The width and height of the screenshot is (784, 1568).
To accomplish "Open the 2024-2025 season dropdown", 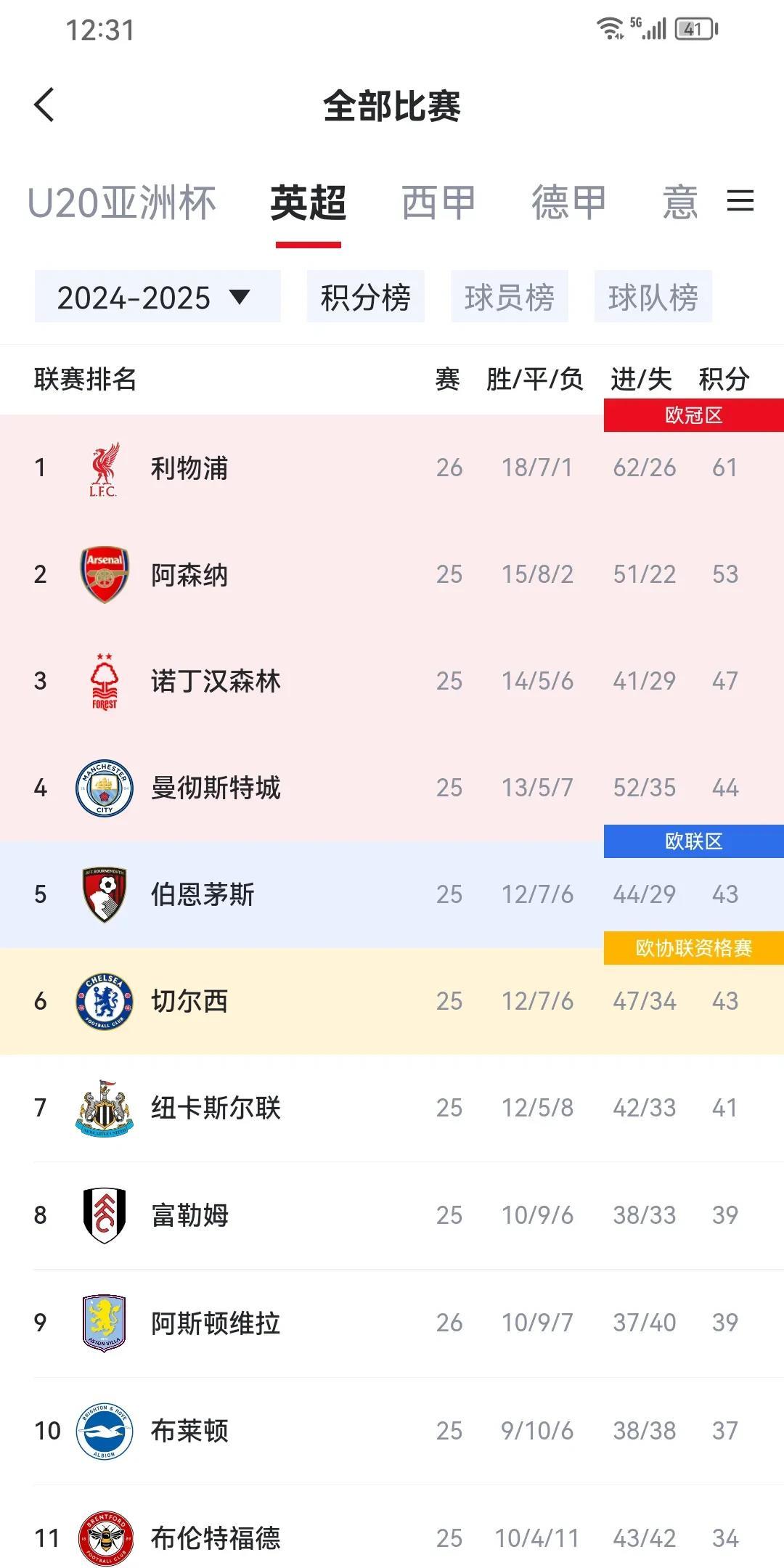I will [157, 297].
